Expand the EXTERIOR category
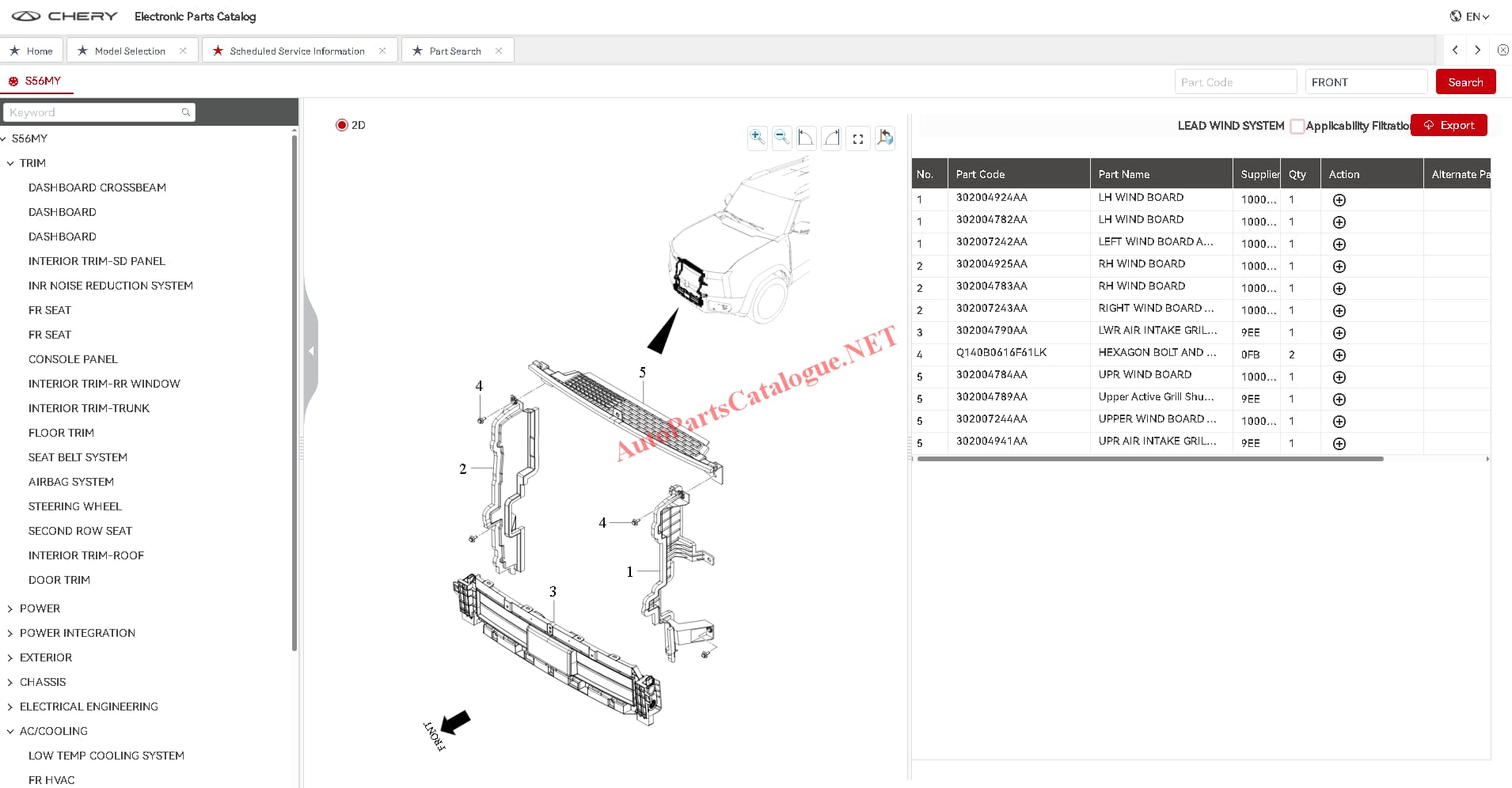This screenshot has height=788, width=1512. tap(10, 657)
